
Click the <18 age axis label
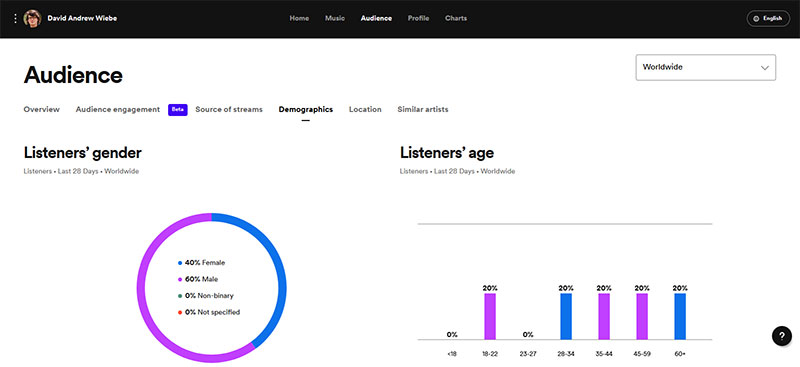pyautogui.click(x=452, y=354)
